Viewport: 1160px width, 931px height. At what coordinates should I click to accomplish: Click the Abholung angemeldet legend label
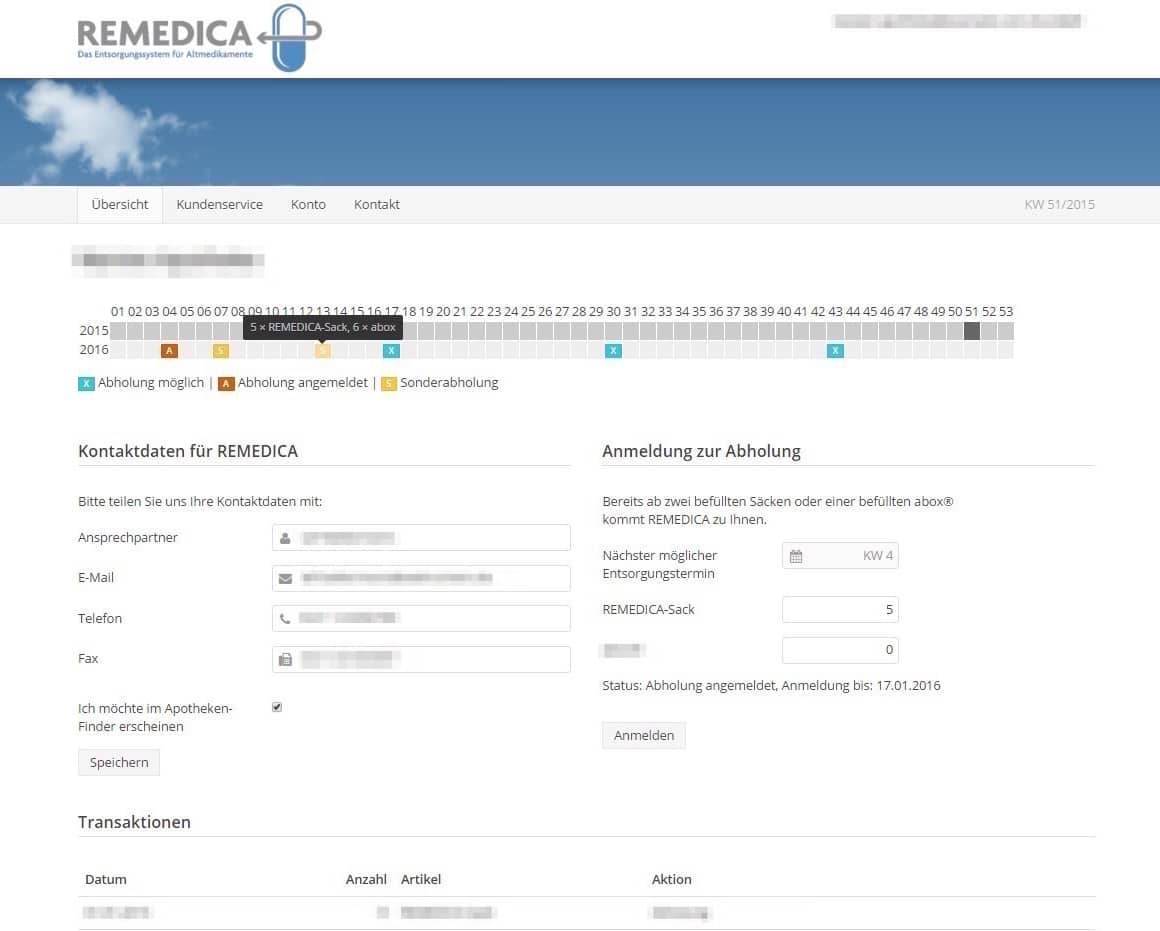coord(303,383)
